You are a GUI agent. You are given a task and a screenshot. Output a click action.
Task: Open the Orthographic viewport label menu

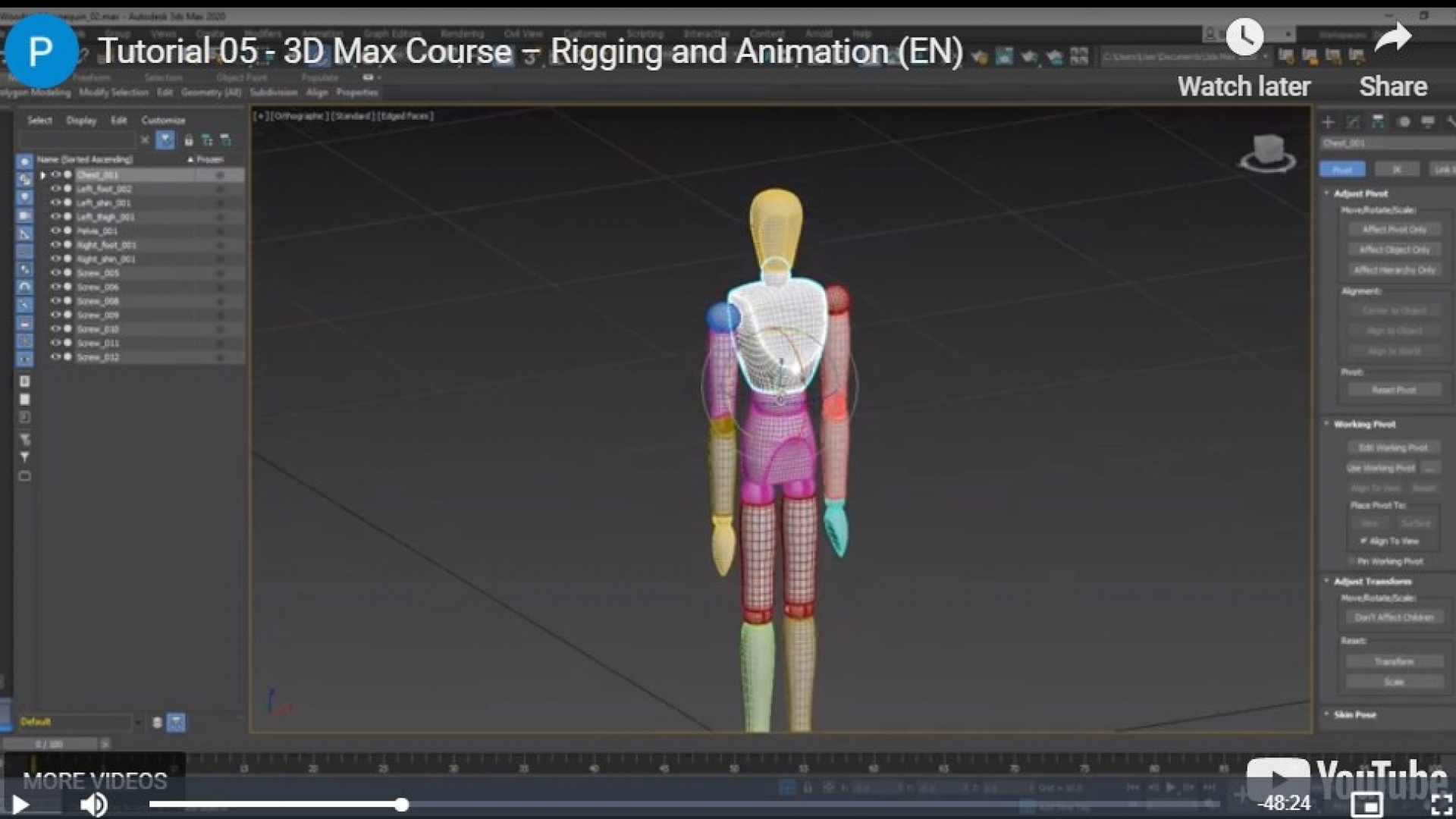pos(298,116)
